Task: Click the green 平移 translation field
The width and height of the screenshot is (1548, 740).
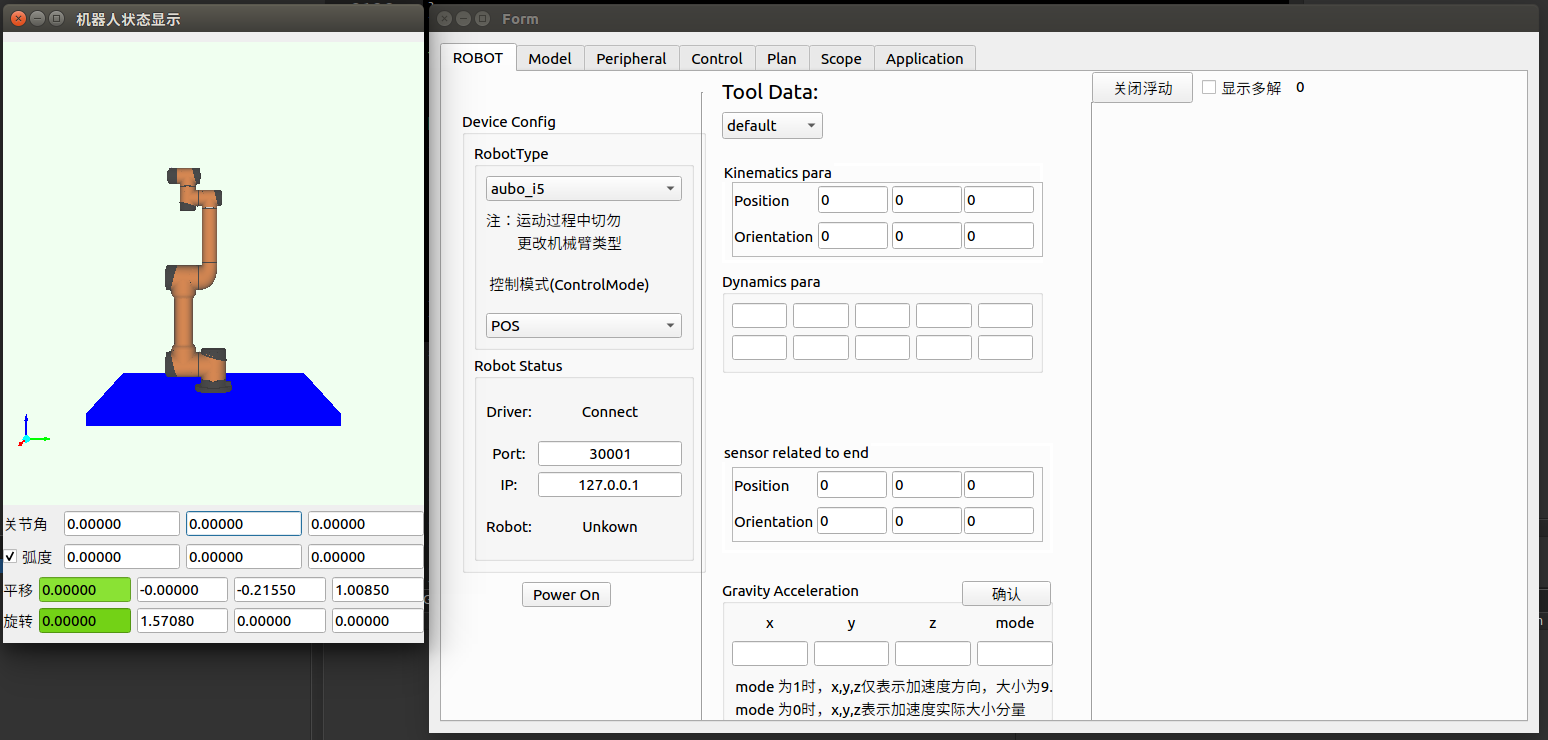Action: tap(85, 590)
